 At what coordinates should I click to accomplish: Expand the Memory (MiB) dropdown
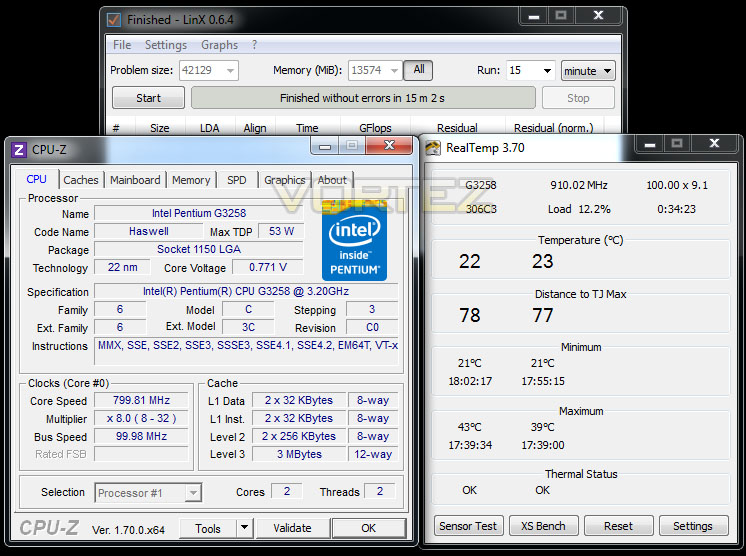tap(394, 71)
